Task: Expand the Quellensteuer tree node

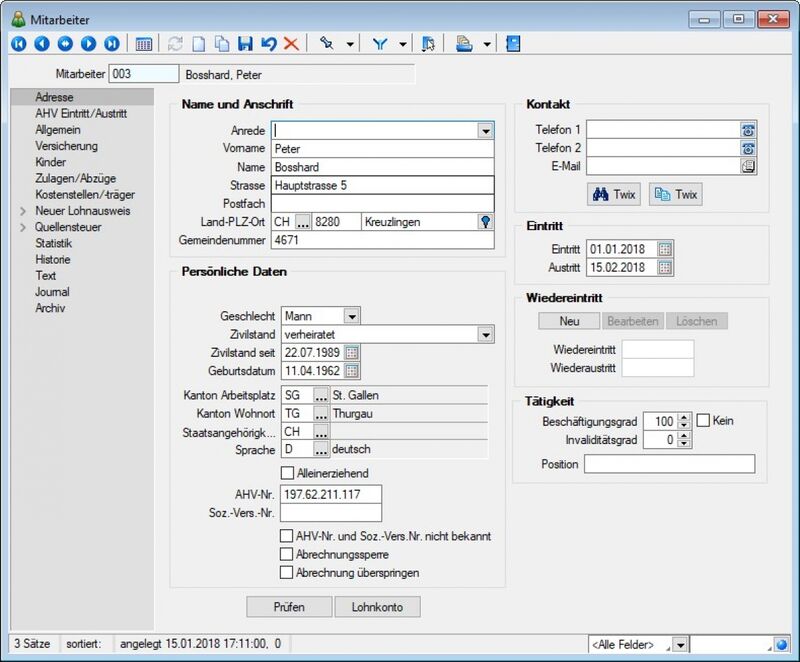Action: coord(23,227)
